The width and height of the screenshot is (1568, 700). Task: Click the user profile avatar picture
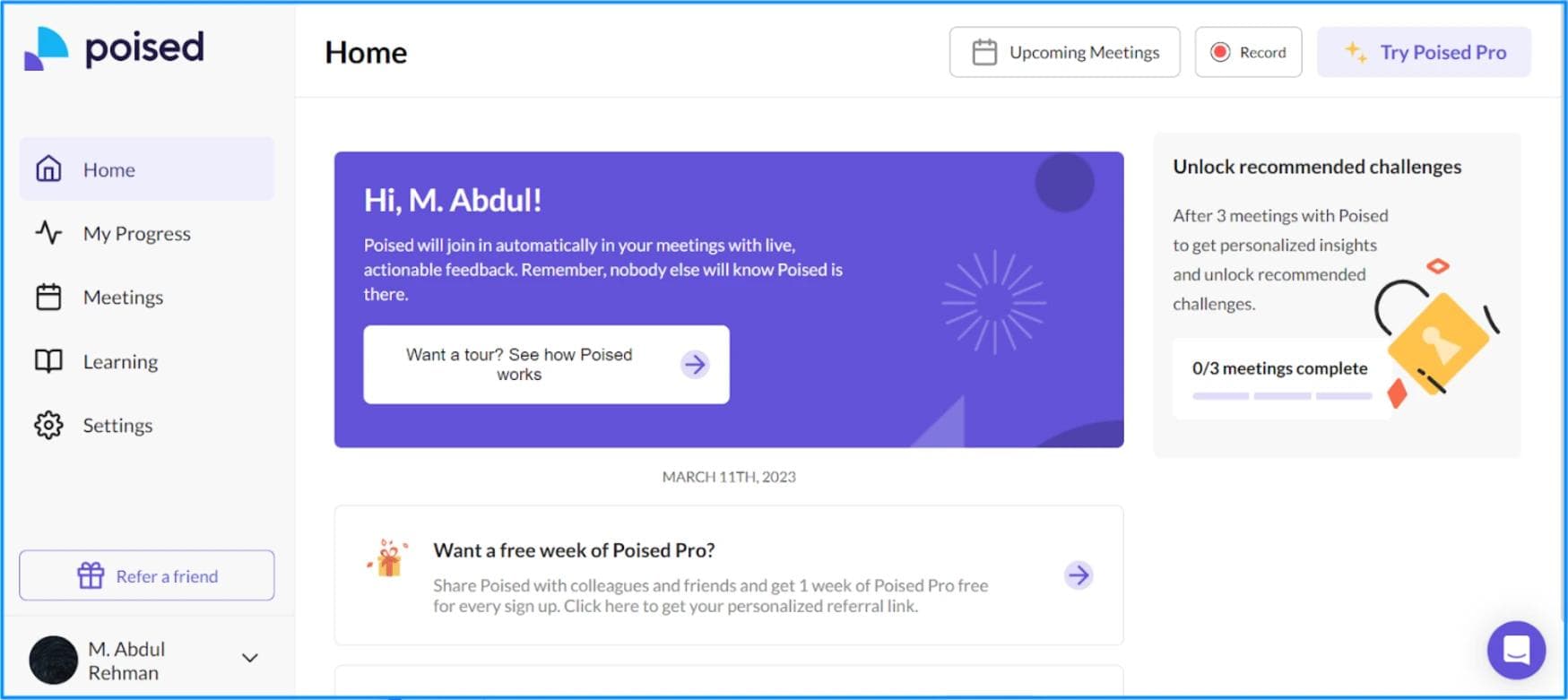click(x=54, y=660)
